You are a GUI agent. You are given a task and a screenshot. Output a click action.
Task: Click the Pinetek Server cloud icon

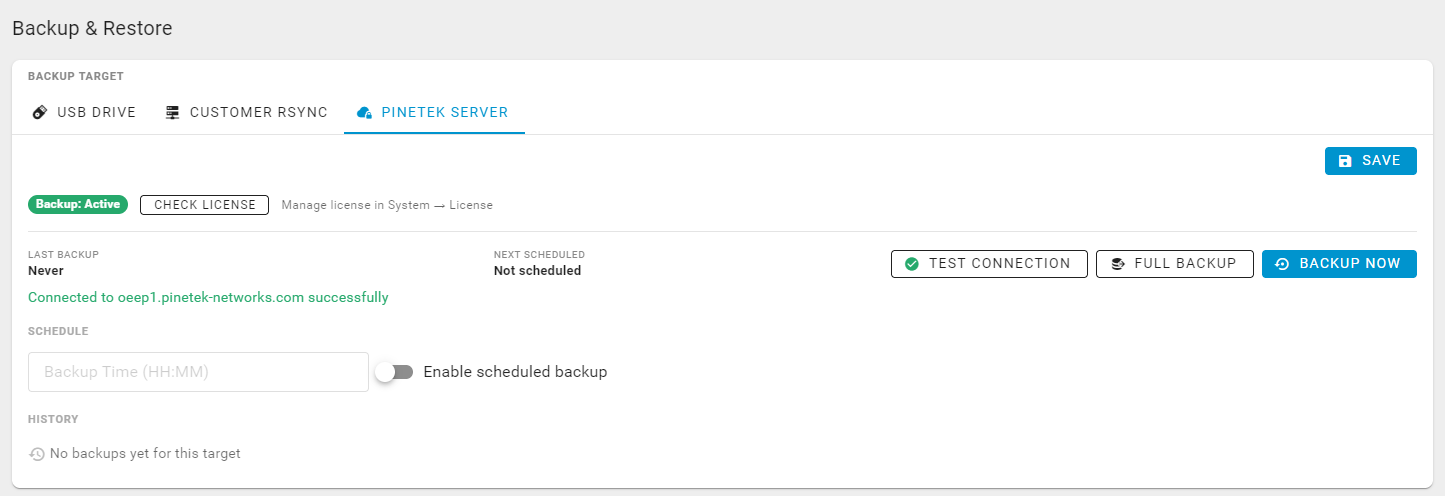[x=365, y=113]
